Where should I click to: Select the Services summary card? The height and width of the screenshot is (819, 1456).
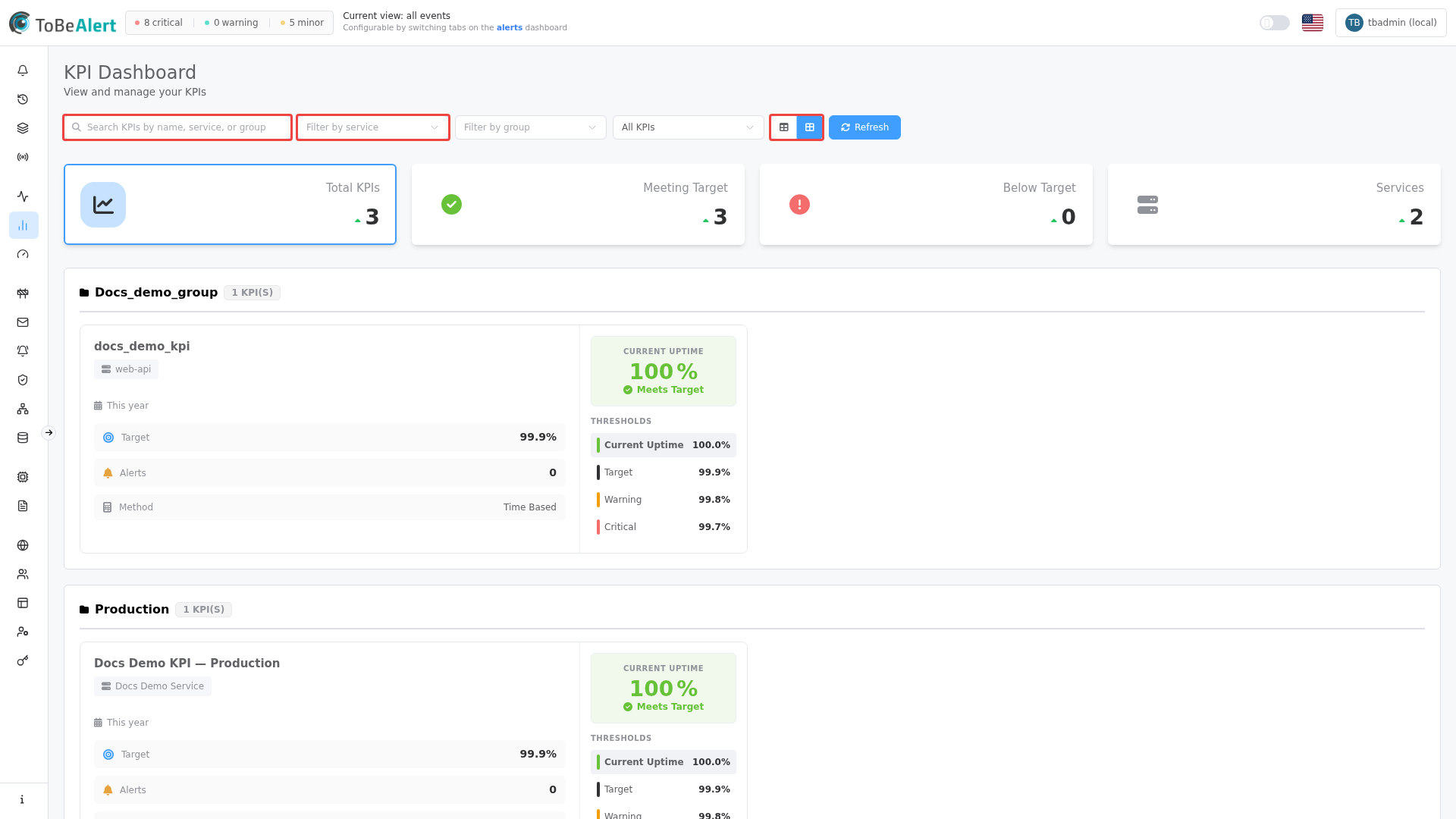point(1274,205)
